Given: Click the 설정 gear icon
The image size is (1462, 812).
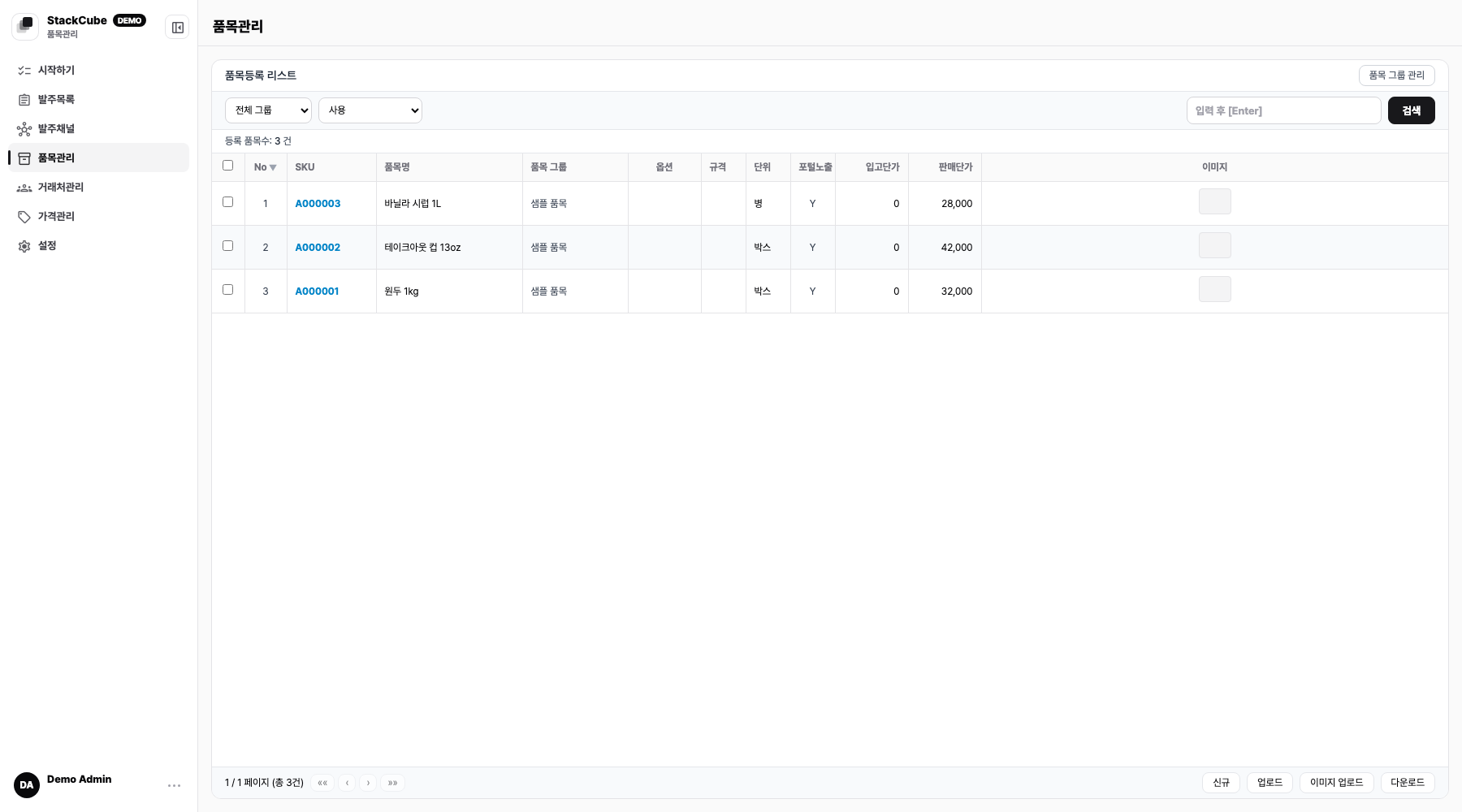Looking at the screenshot, I should point(24,246).
